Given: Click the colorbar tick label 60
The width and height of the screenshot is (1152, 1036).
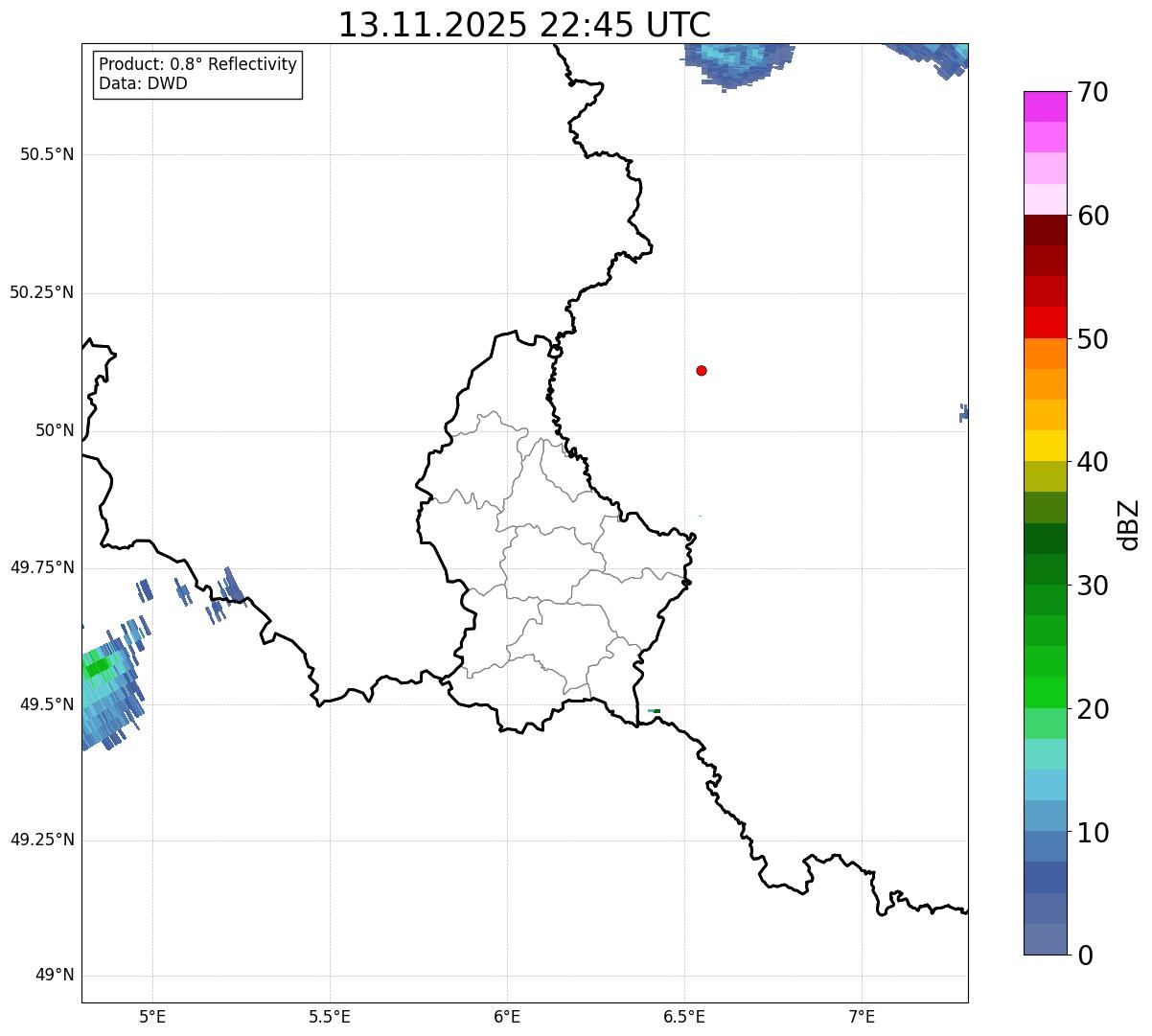Looking at the screenshot, I should click(1093, 216).
